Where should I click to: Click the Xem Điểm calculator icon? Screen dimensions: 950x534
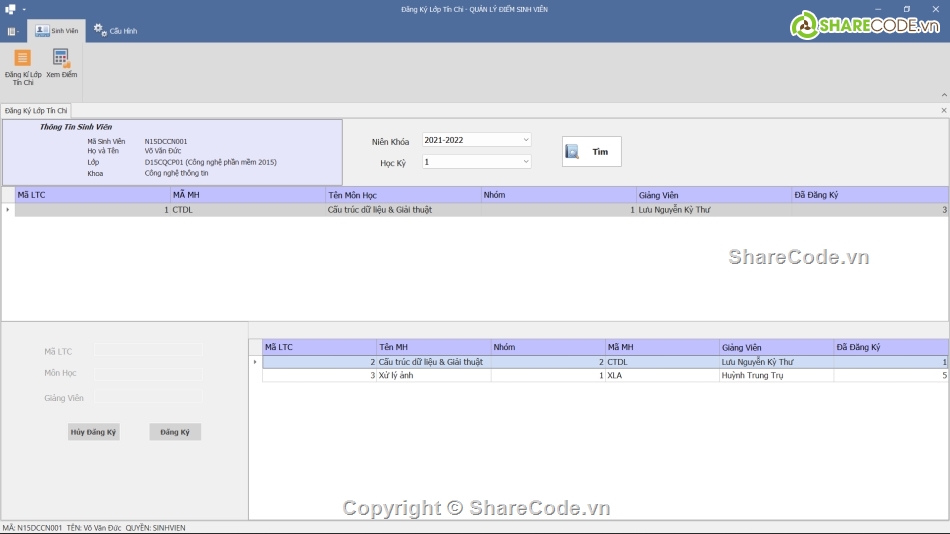61,59
